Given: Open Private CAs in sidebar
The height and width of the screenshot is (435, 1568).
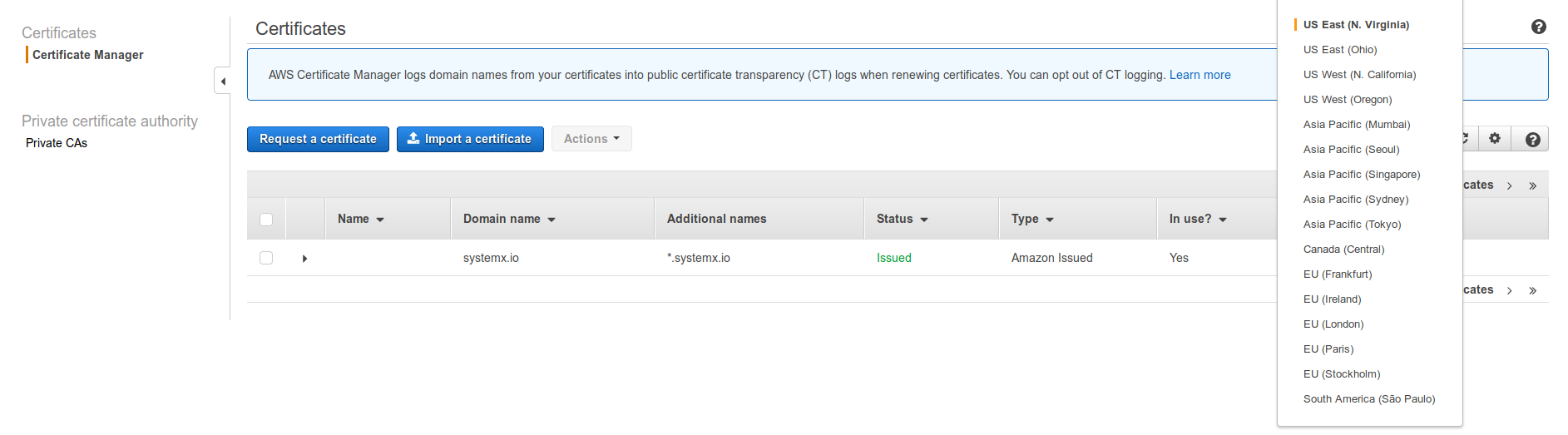Looking at the screenshot, I should tap(57, 143).
